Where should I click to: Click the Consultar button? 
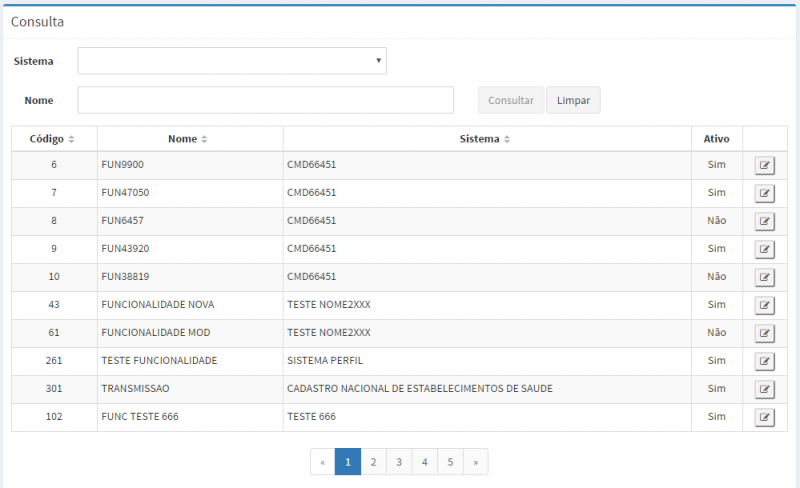pyautogui.click(x=511, y=101)
